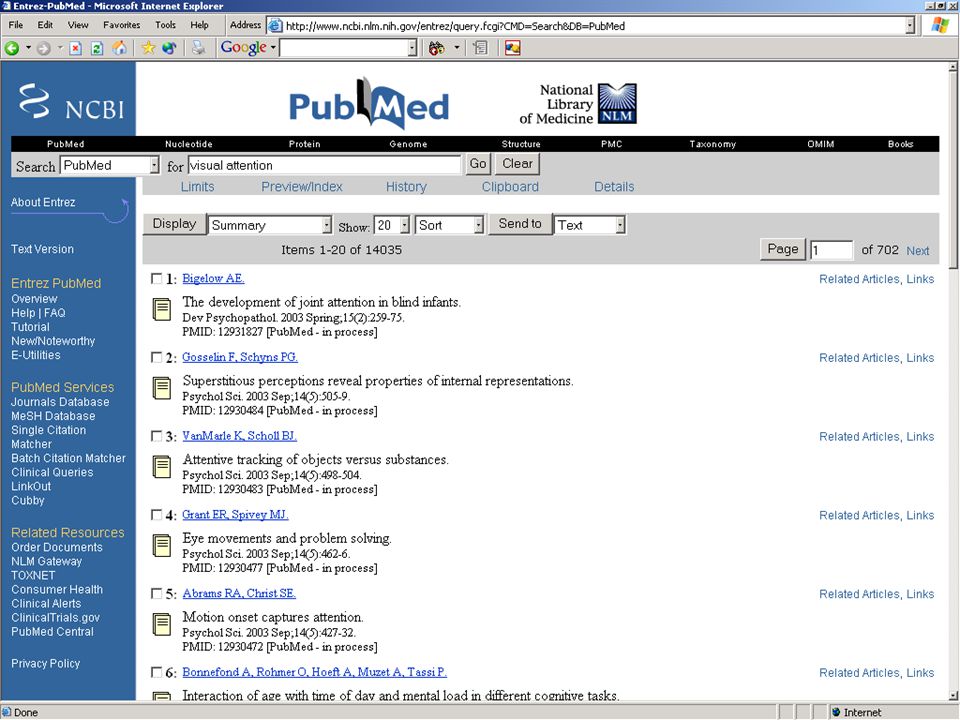
Task: Stop loading with the red X icon
Action: pos(75,48)
